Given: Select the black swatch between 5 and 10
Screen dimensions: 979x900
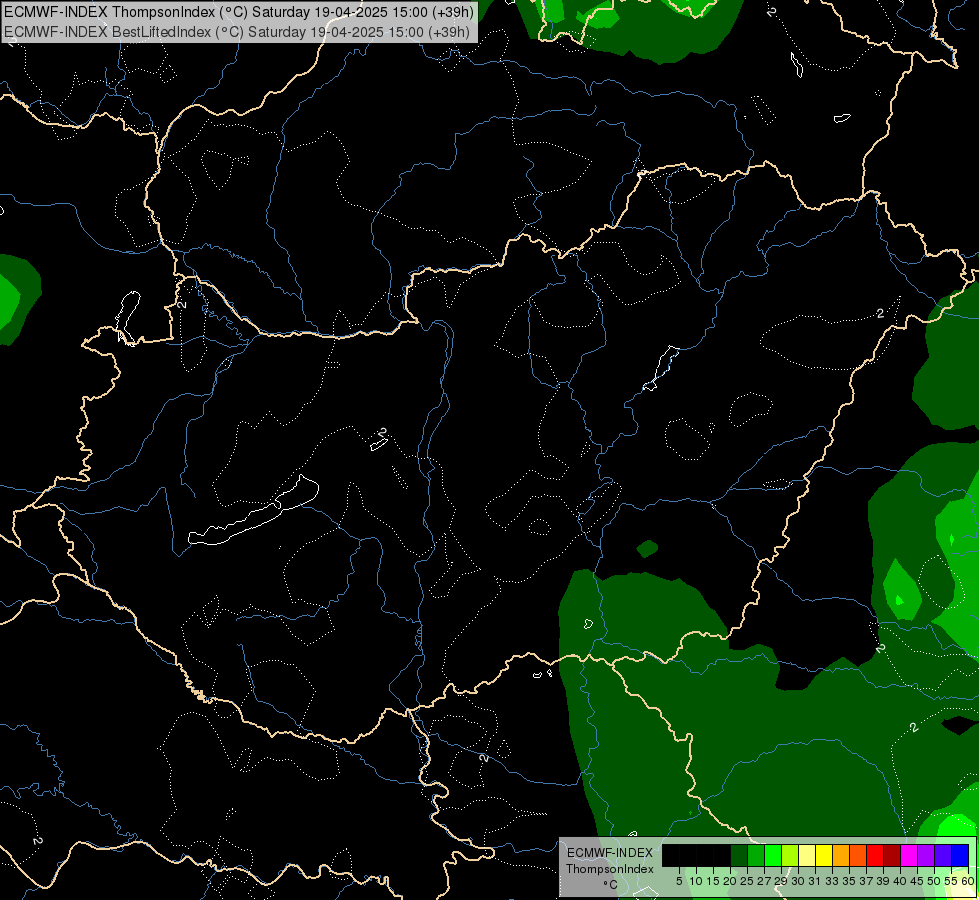Looking at the screenshot, I should (688, 856).
